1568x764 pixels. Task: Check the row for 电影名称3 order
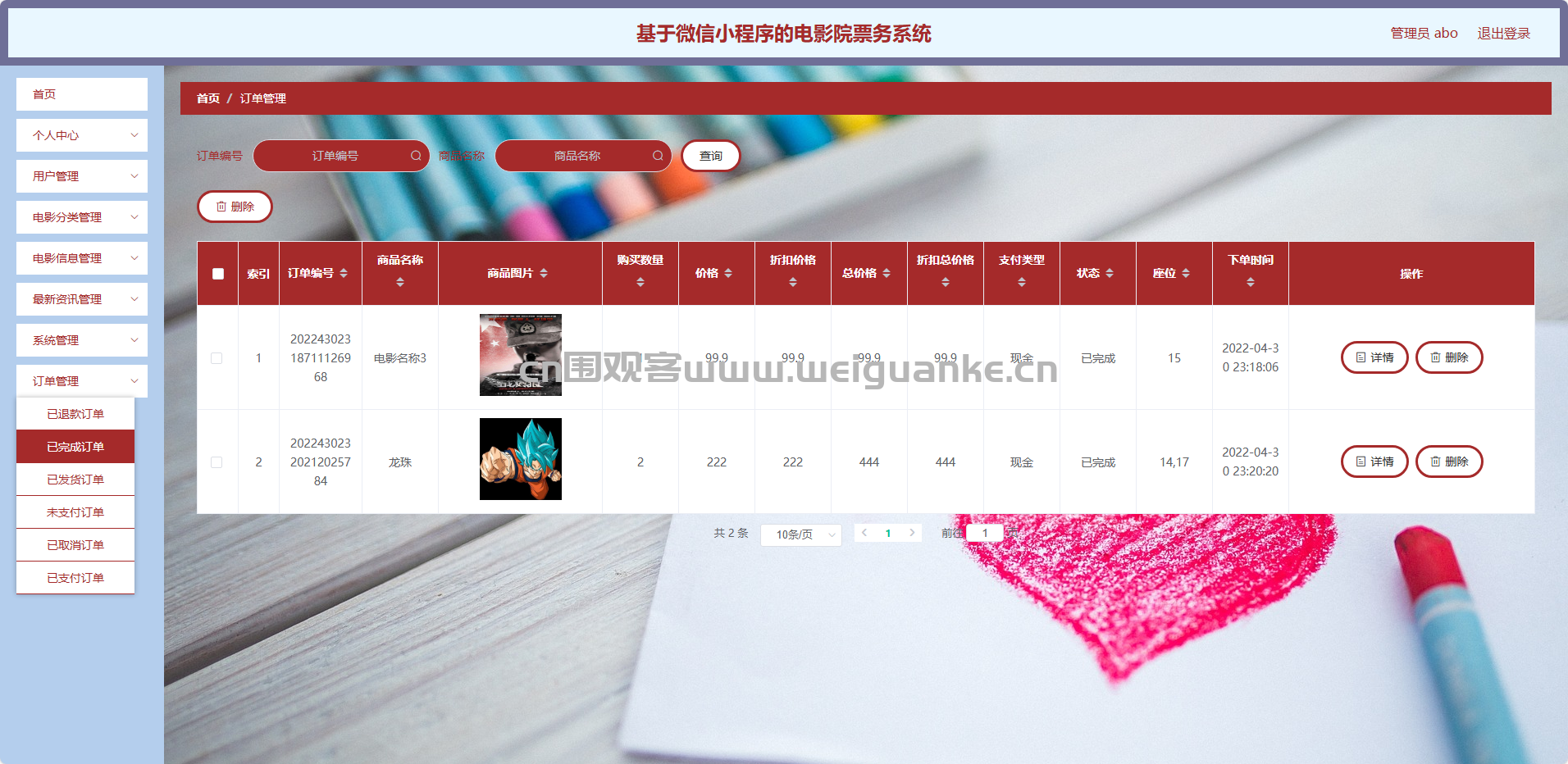[x=217, y=358]
